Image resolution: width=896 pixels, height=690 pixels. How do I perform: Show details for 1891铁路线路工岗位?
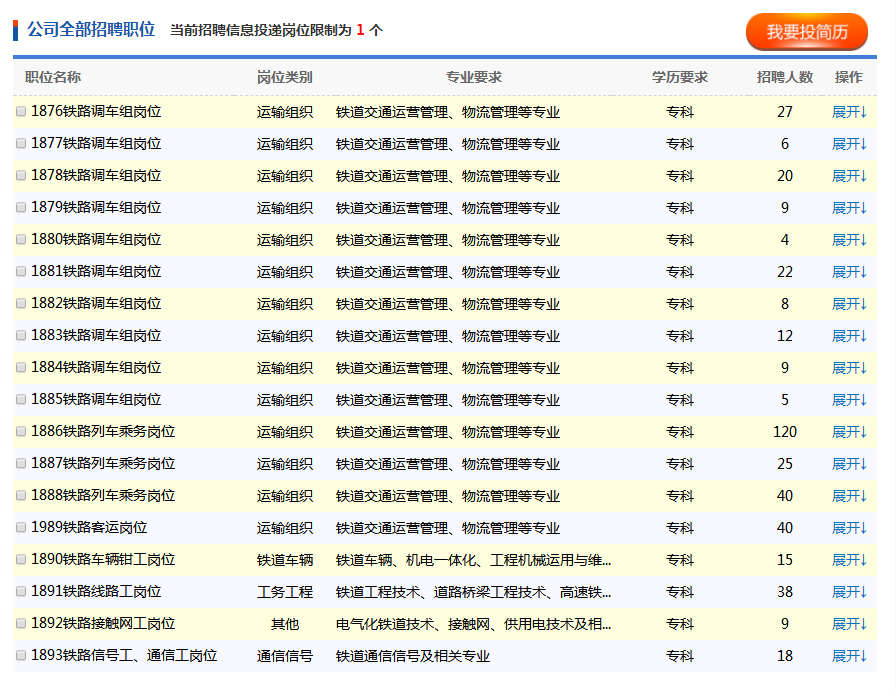click(849, 591)
